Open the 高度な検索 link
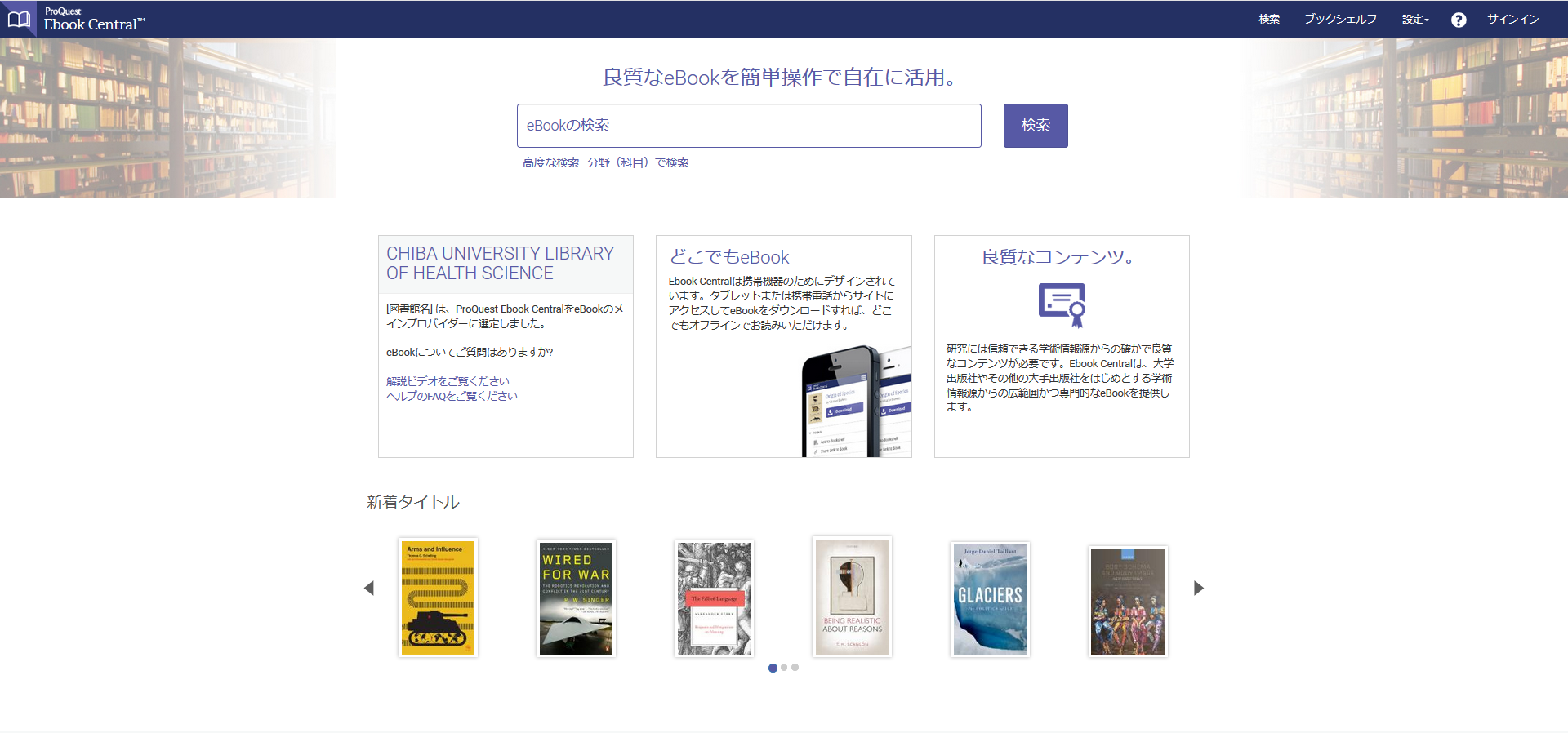 pos(550,162)
